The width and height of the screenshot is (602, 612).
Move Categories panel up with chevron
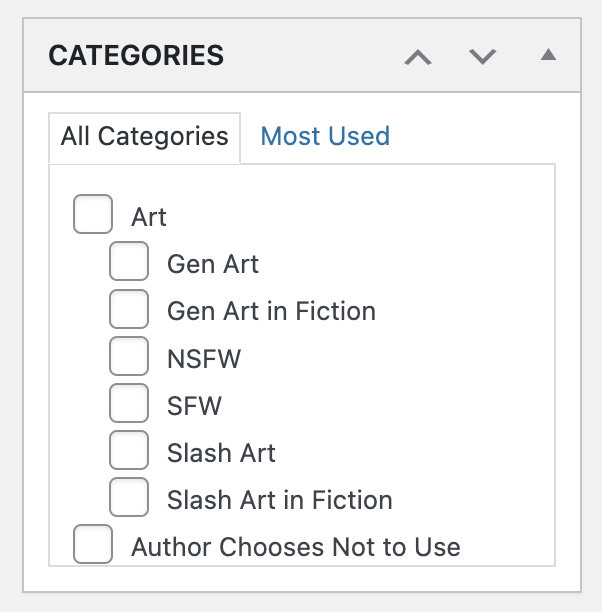pos(418,57)
